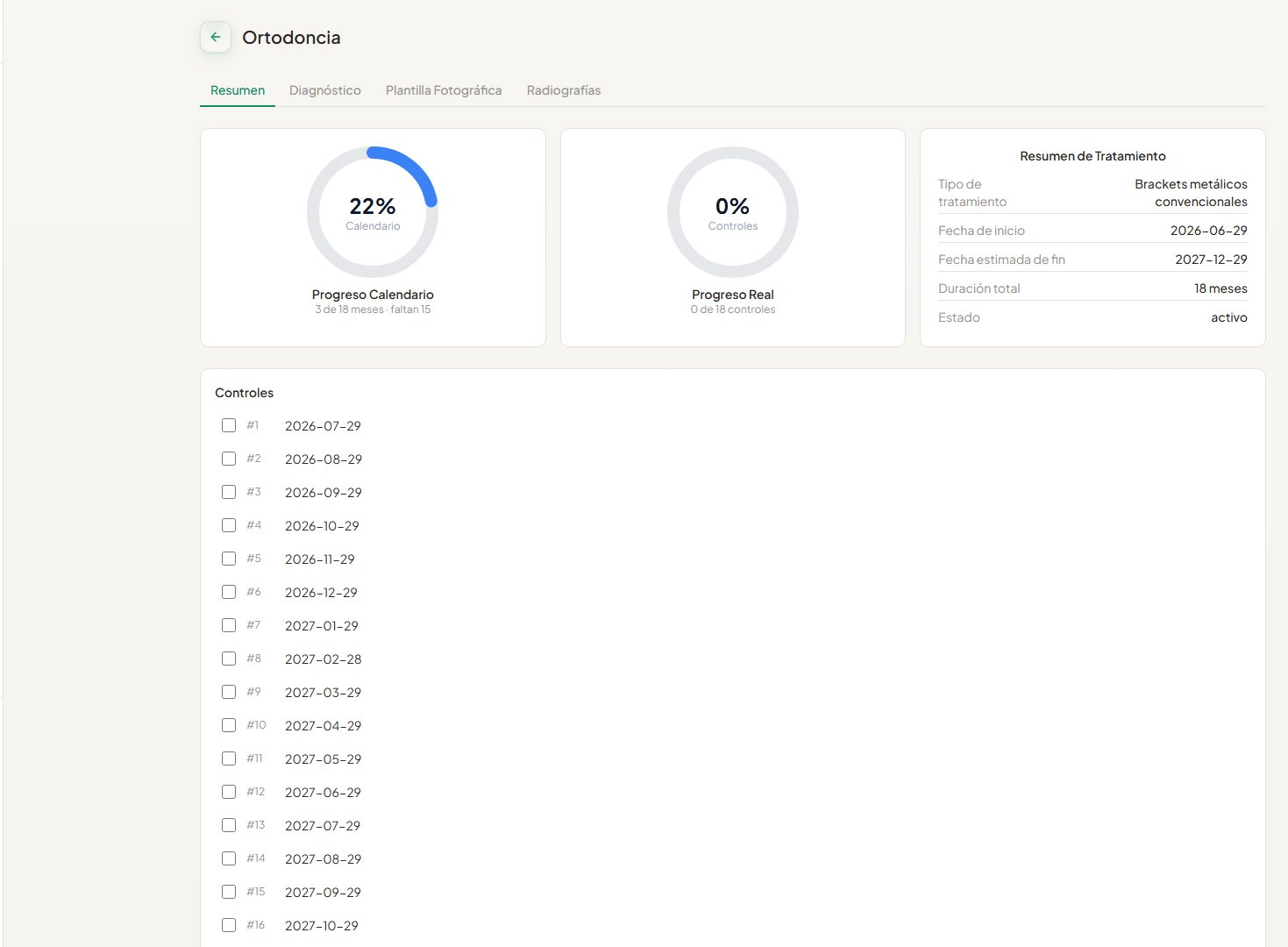Open the Diagnóstico tab
This screenshot has width=1288, height=947.
coord(325,90)
